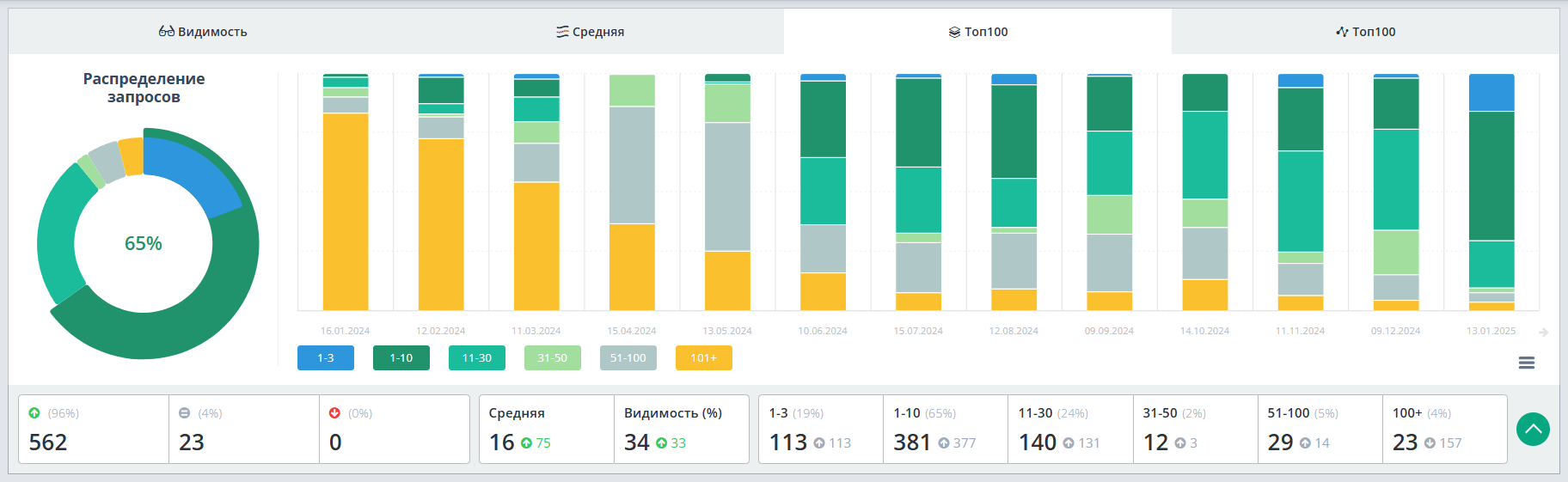Toggle the 1-10 legend series
The image size is (1568, 482).
(401, 358)
